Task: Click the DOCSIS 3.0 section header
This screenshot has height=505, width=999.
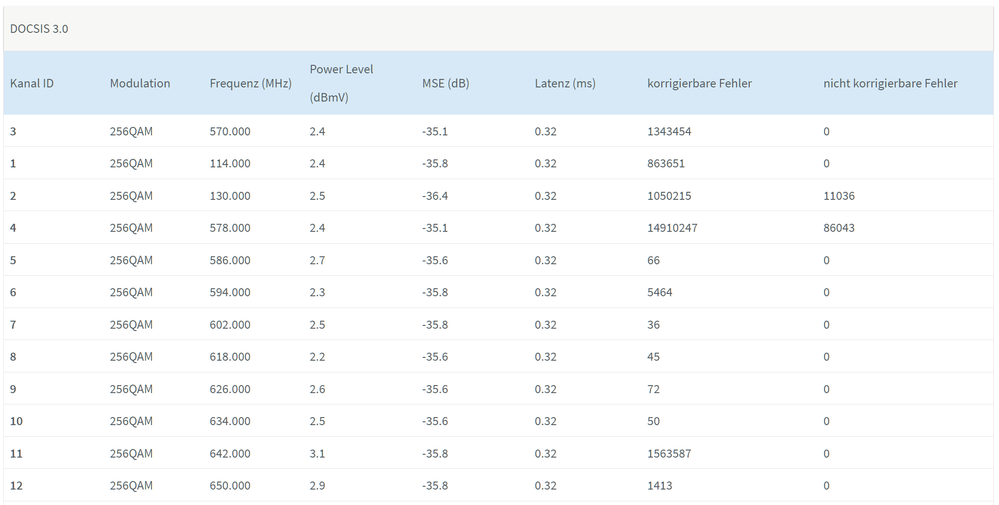Action: click(39, 29)
